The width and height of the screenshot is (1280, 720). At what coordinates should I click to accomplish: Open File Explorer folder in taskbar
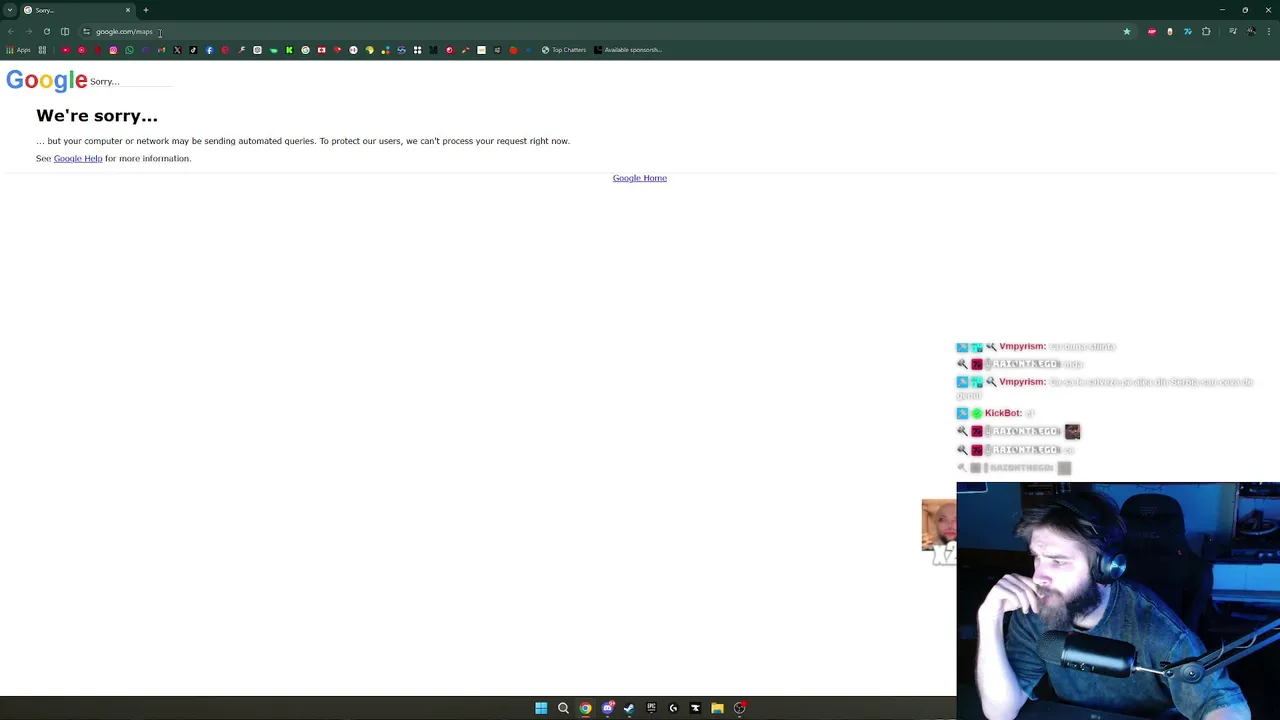[x=717, y=708]
